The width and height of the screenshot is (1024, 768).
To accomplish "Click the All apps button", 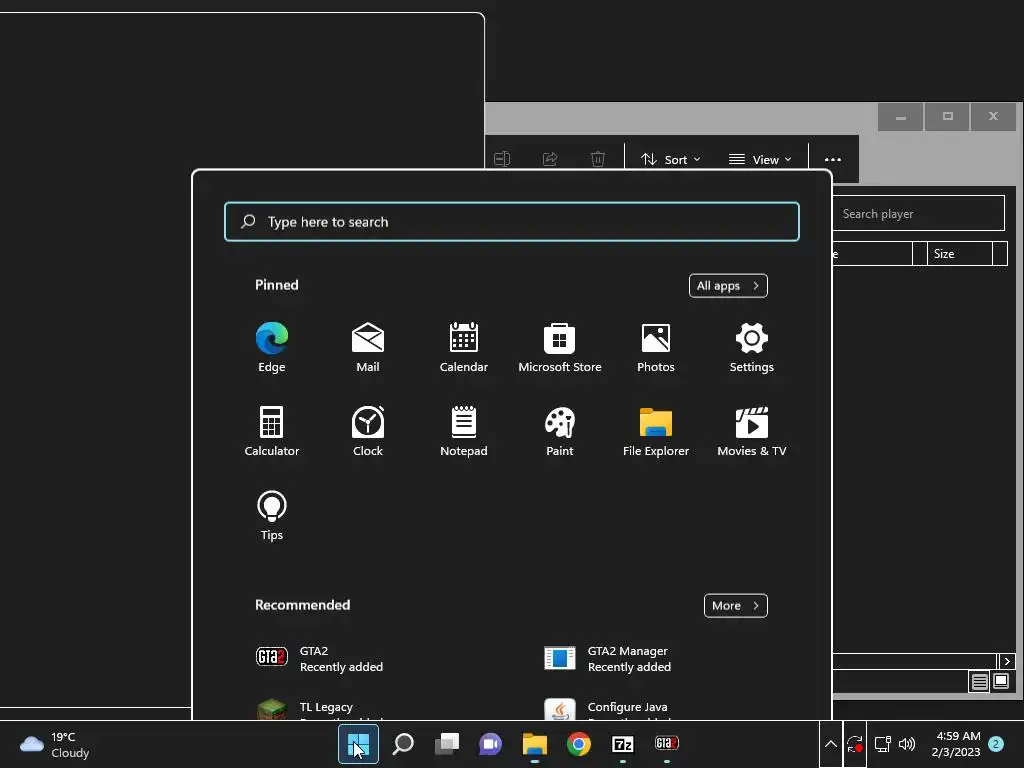I will [728, 285].
